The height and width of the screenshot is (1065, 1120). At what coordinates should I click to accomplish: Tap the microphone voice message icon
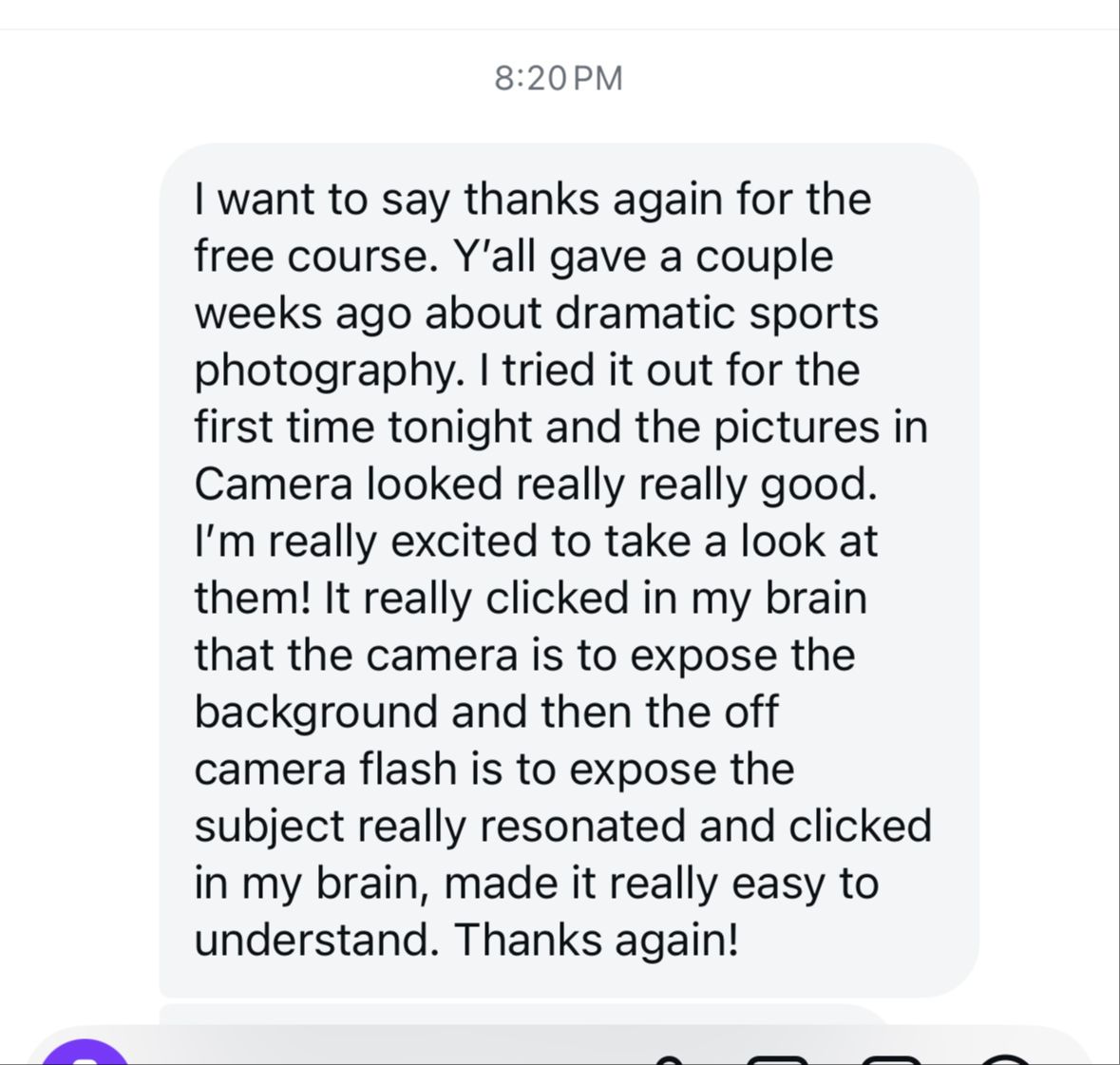668,1059
